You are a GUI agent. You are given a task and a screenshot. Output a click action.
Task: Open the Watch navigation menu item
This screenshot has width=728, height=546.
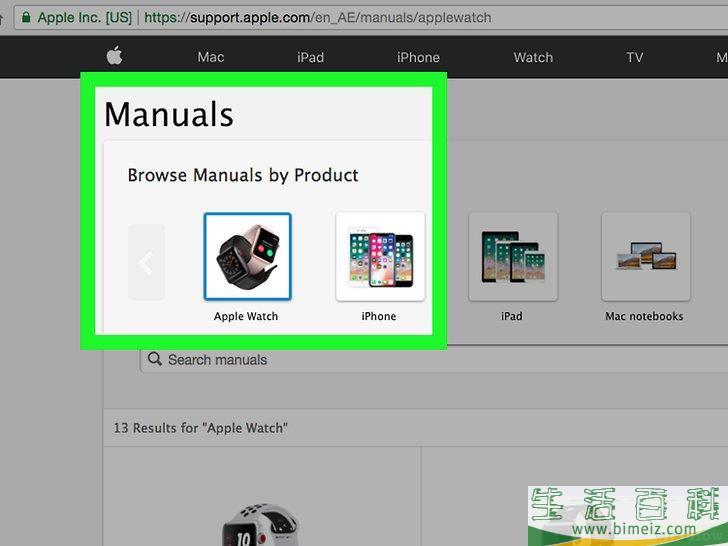click(533, 57)
